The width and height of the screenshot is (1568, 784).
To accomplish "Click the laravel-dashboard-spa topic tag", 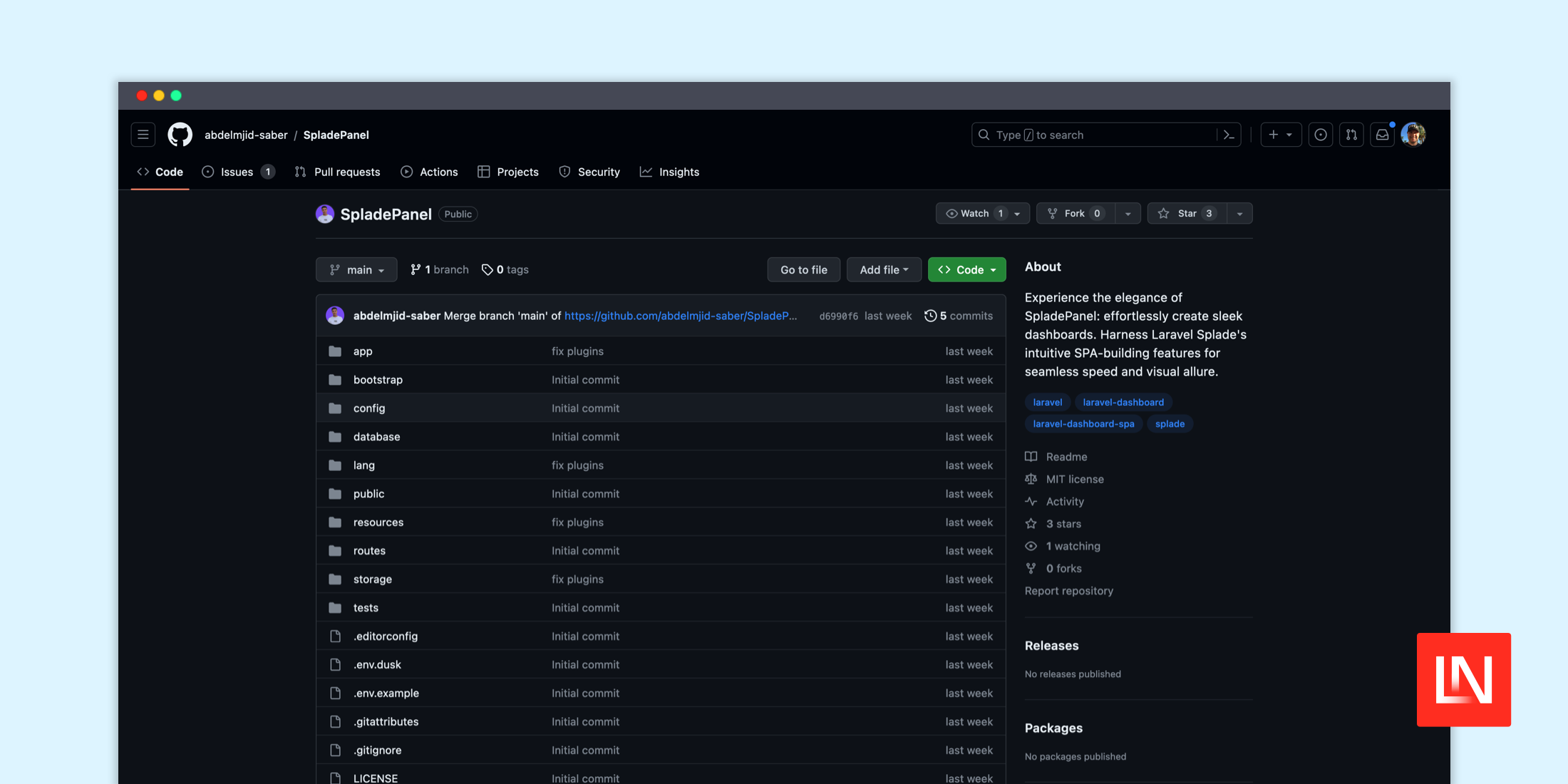I will 1084,424.
